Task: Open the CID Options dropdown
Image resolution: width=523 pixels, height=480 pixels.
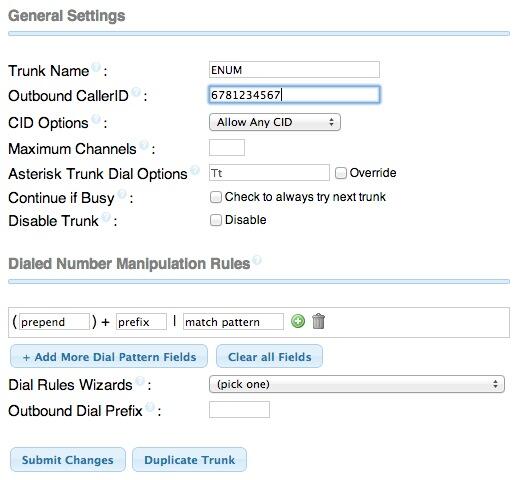Action: tap(275, 122)
